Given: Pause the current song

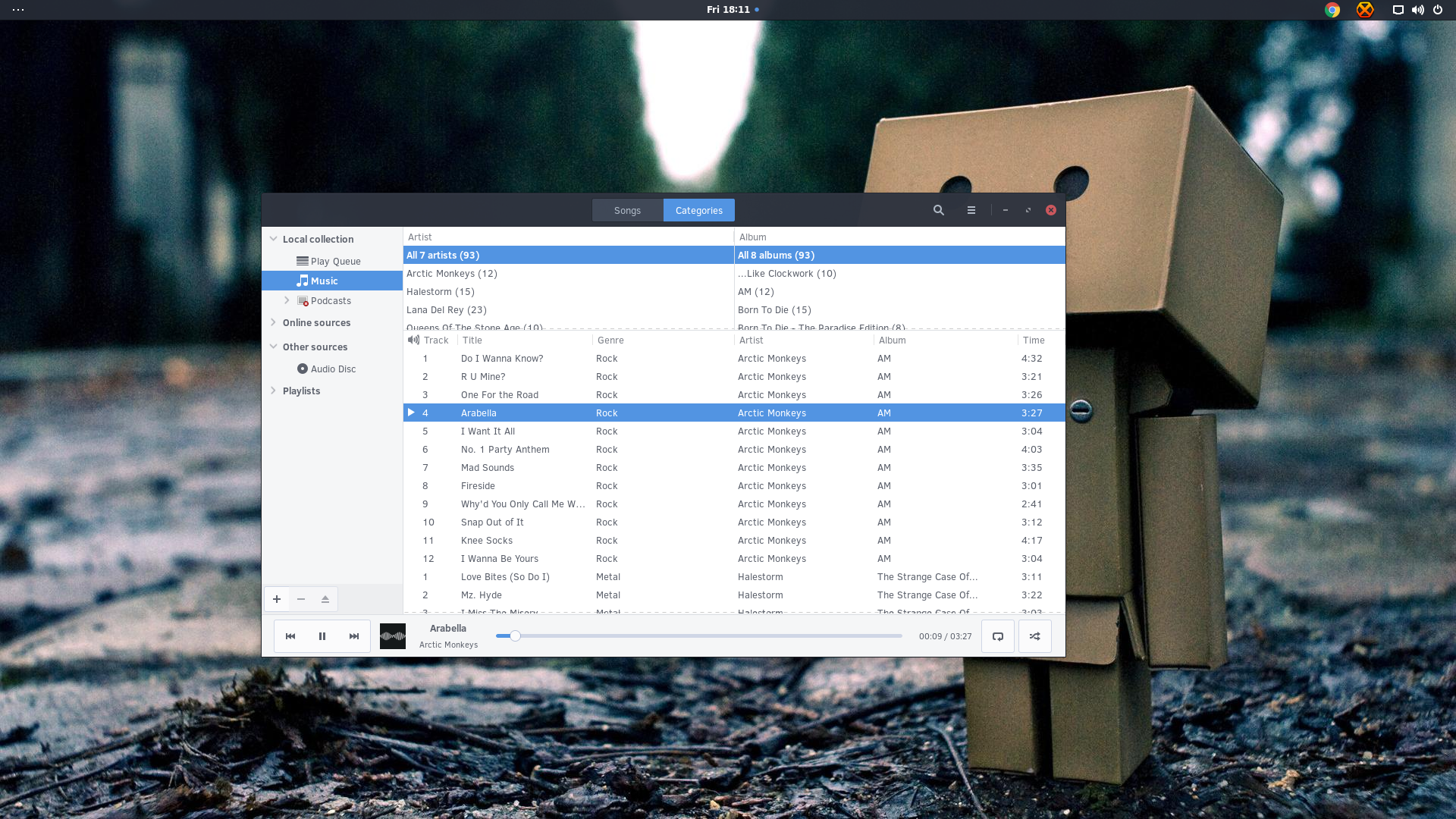Looking at the screenshot, I should 322,636.
